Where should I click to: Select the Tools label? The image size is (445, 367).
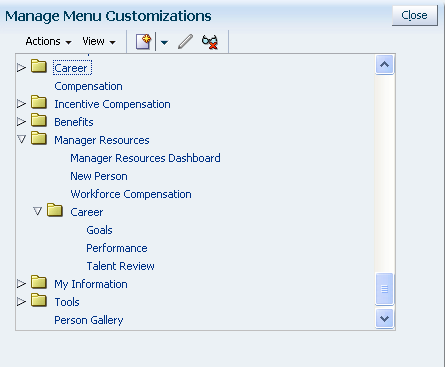pyautogui.click(x=67, y=302)
